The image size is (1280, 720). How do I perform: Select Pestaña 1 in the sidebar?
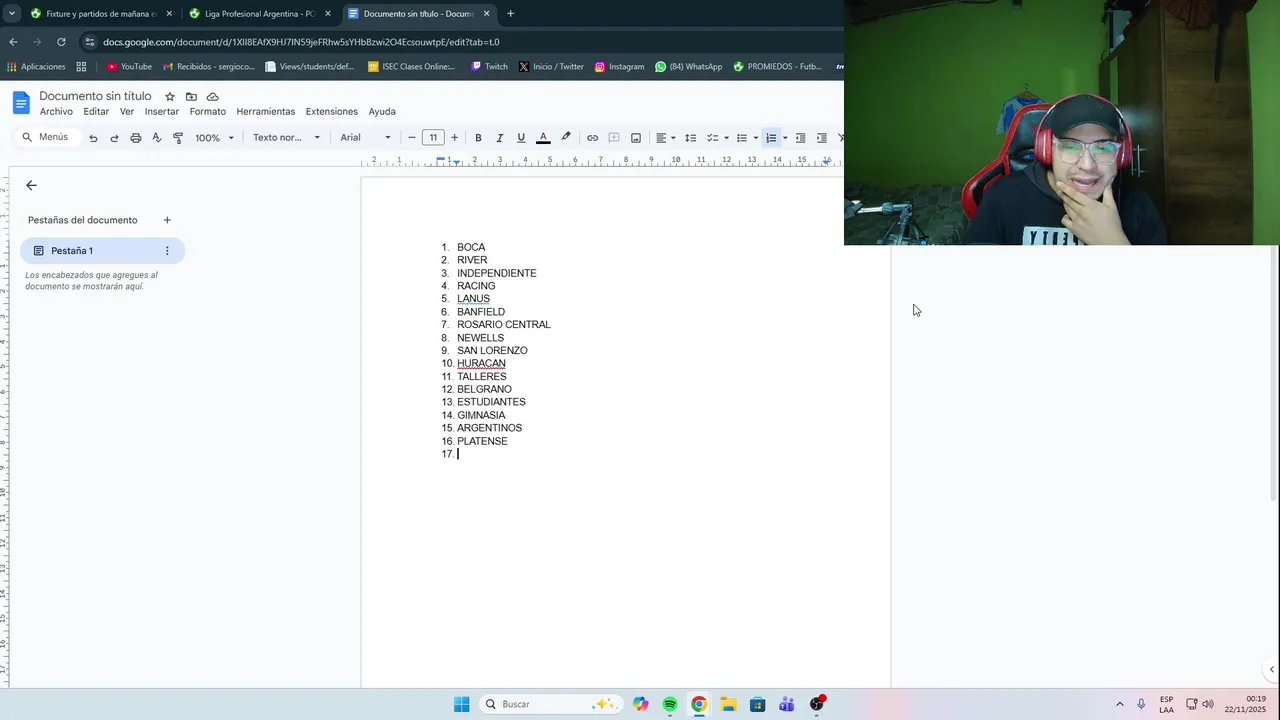pyautogui.click(x=102, y=251)
